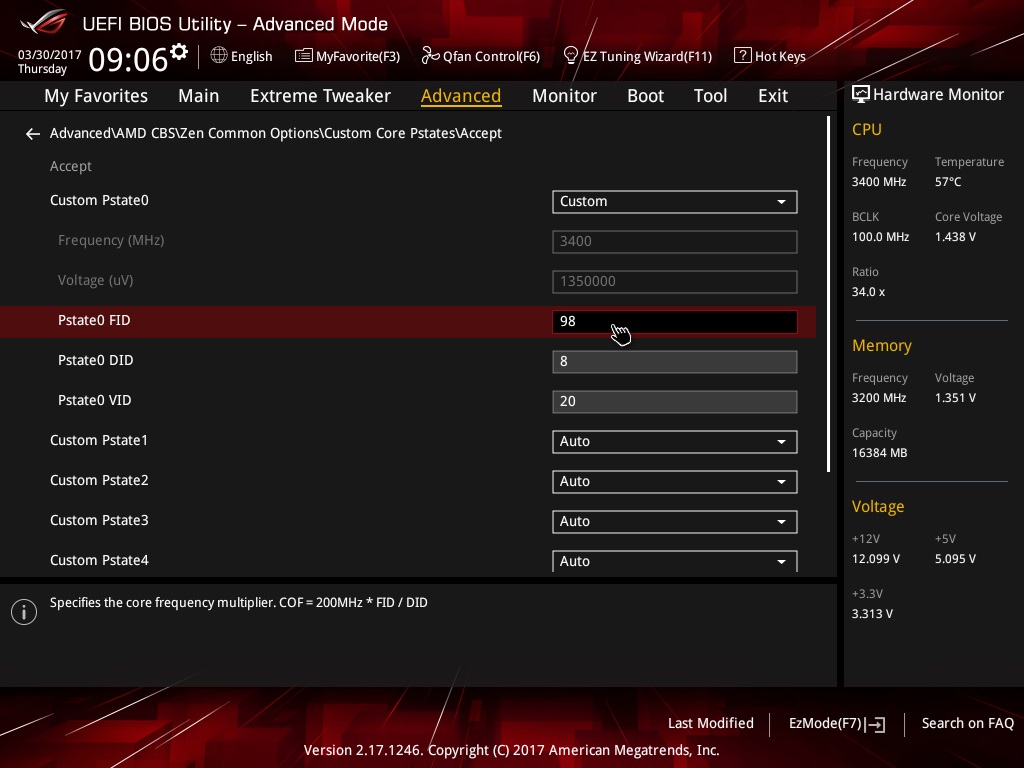Click the CPU Ratio 34.0 x value
The width and height of the screenshot is (1024, 768).
click(x=868, y=292)
